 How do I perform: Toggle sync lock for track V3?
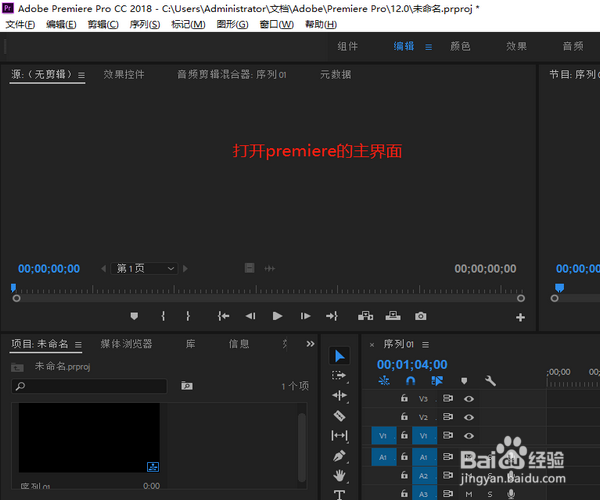pyautogui.click(x=448, y=398)
